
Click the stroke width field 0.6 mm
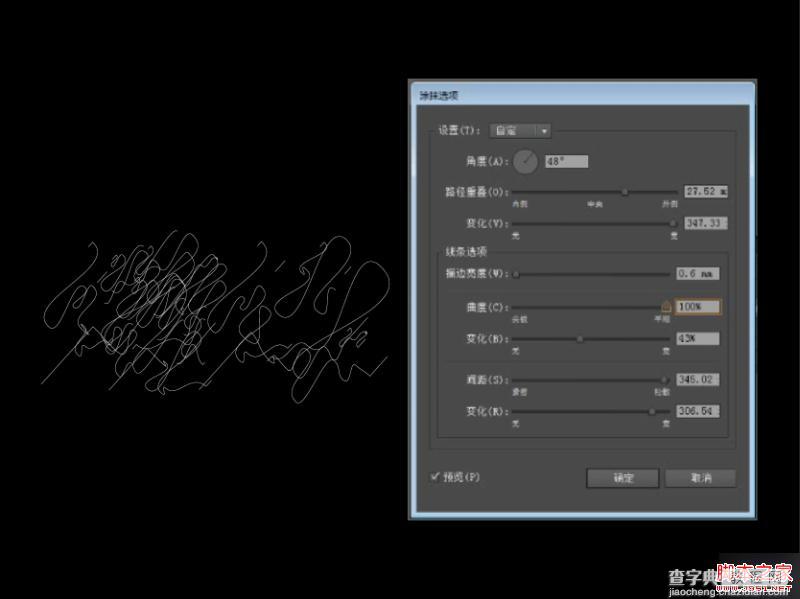pos(697,273)
